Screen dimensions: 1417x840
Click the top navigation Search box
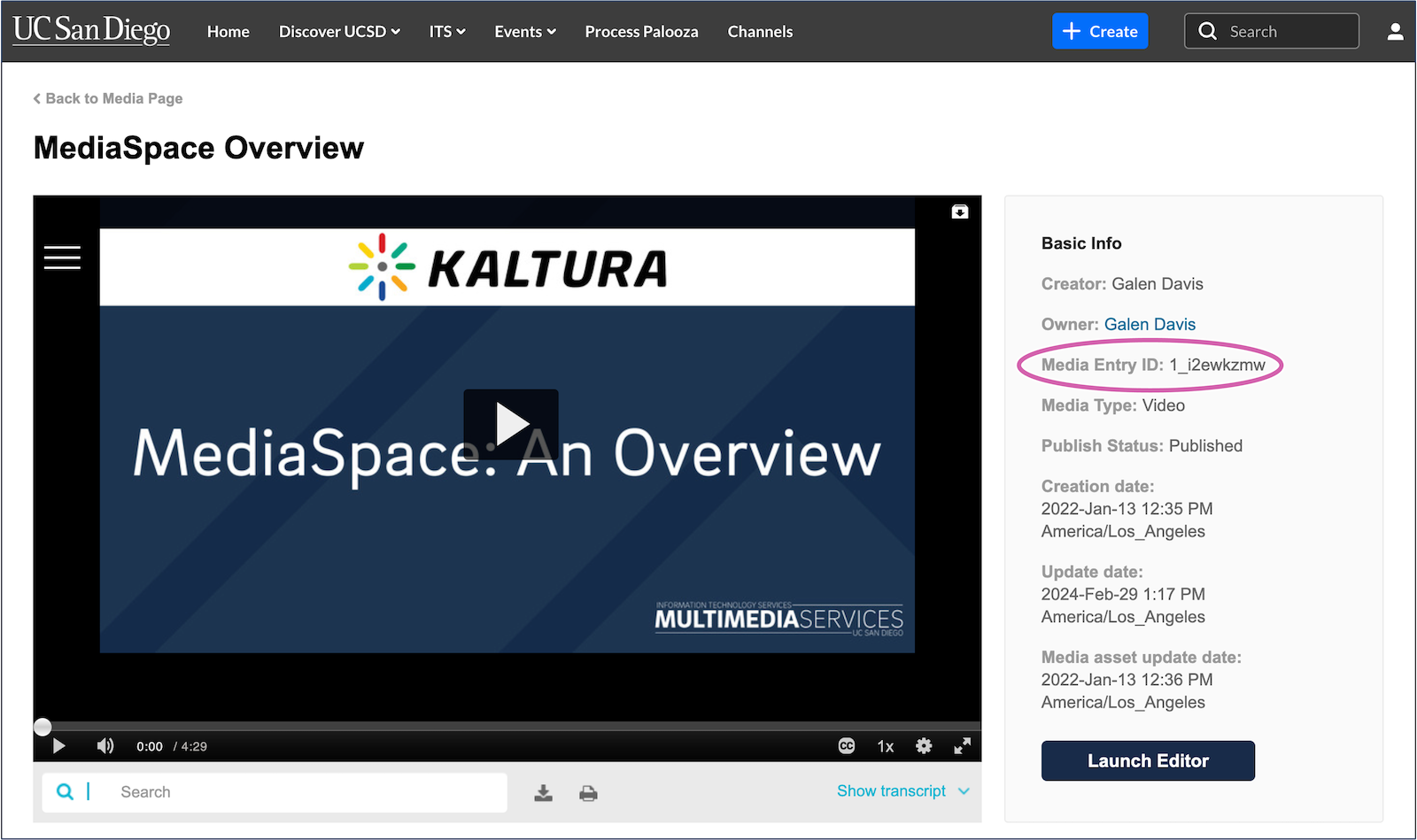[x=1272, y=31]
